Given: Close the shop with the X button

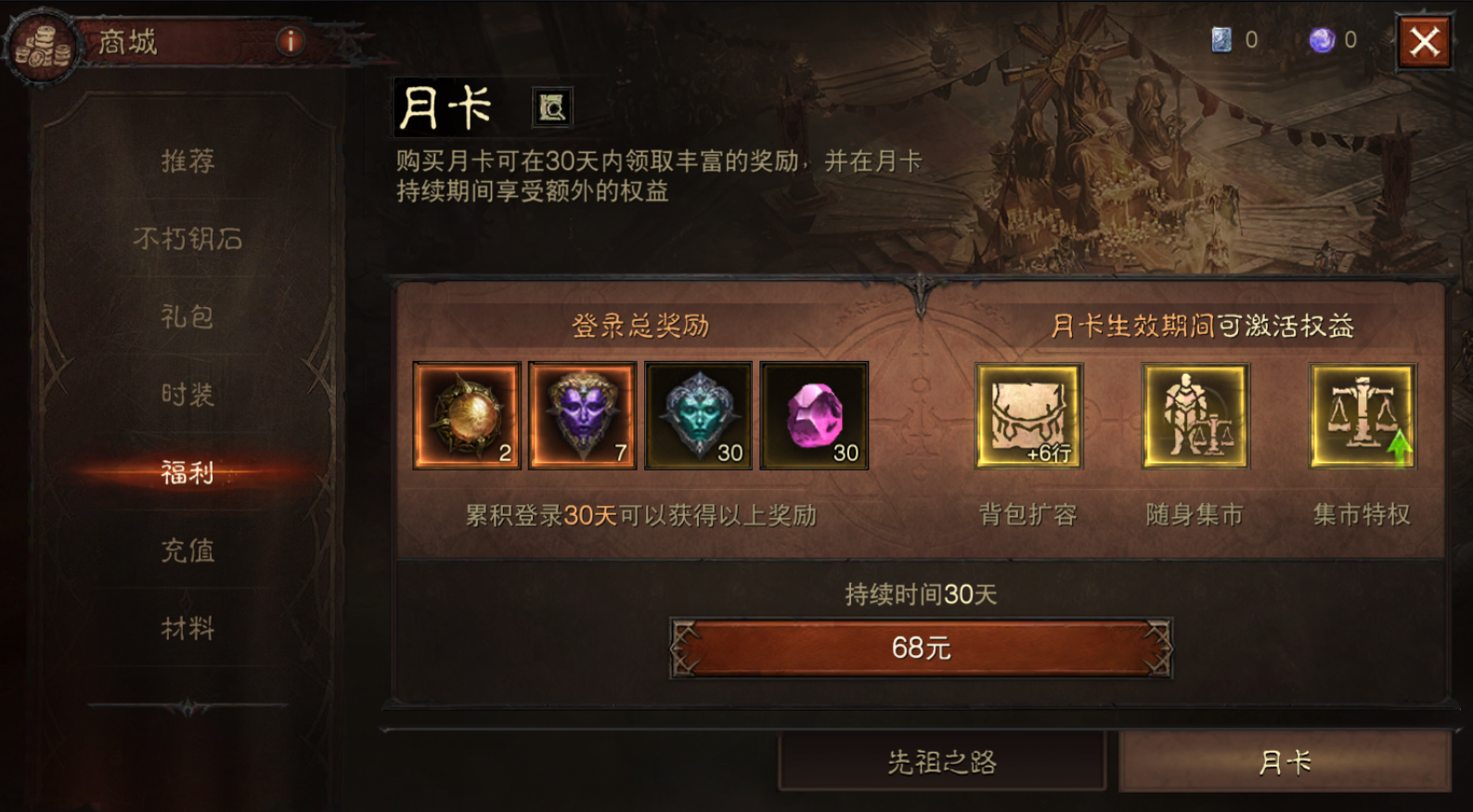Looking at the screenshot, I should 1425,42.
